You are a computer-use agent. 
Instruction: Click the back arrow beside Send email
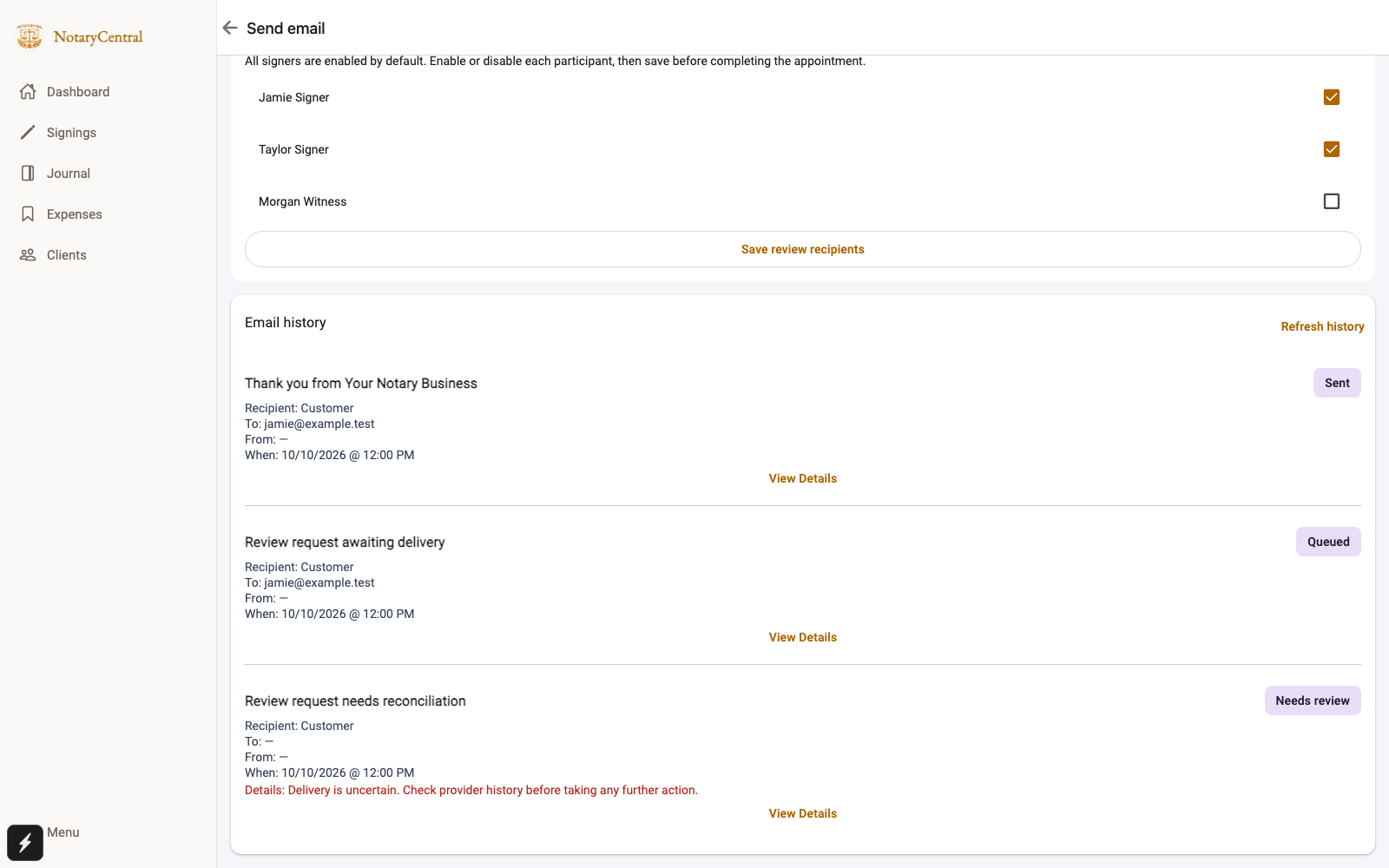(230, 28)
